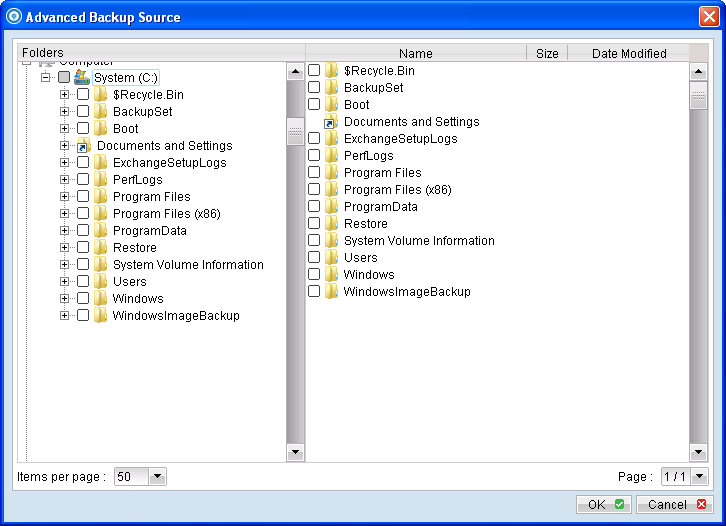Viewport: 726px width, 526px height.
Task: Click Documents and Settings shortcut icon in file list
Action: (331, 121)
